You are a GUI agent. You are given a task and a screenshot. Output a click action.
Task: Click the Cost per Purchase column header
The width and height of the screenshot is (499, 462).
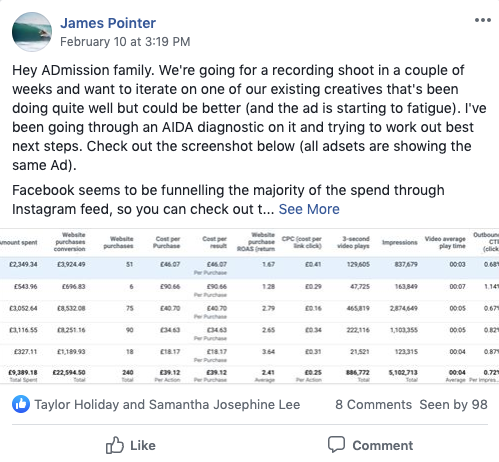point(166,242)
